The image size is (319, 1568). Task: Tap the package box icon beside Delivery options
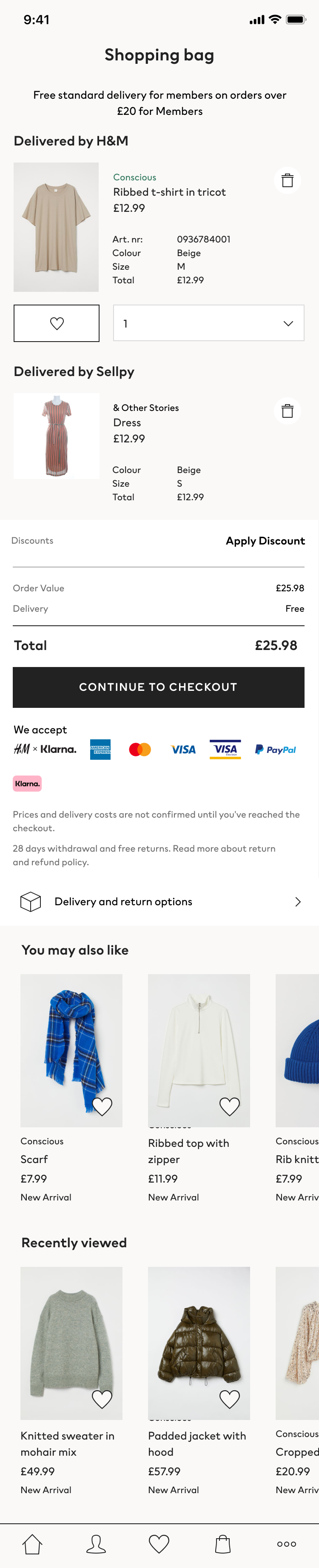point(31,901)
